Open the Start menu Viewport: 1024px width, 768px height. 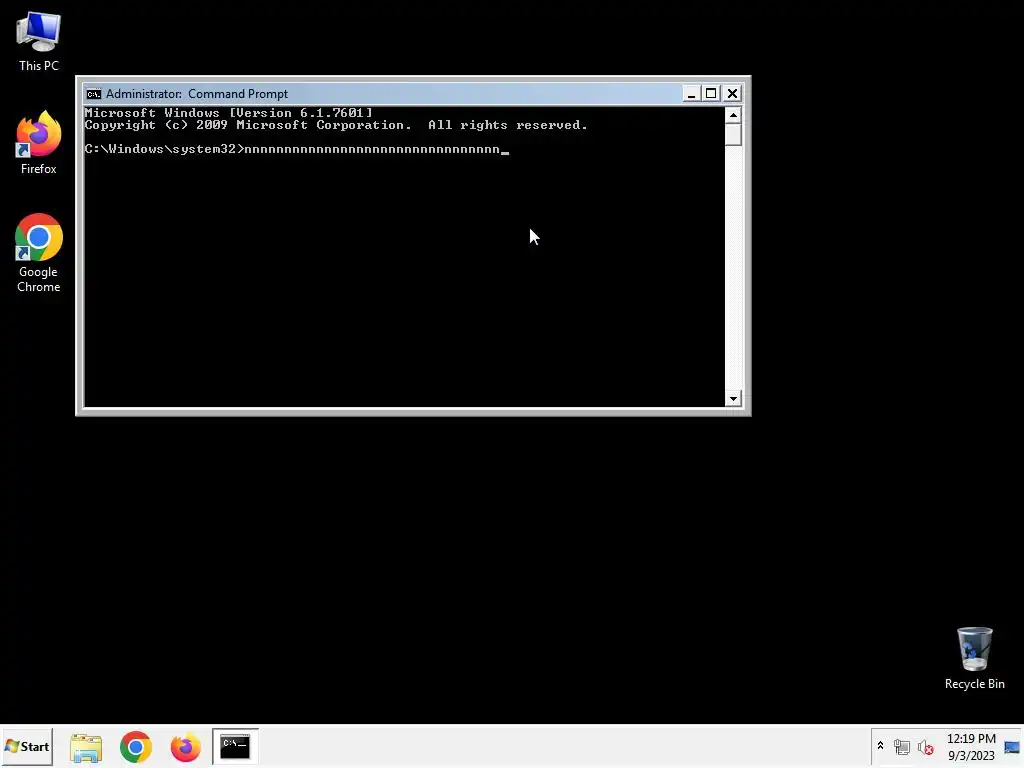pyautogui.click(x=27, y=746)
